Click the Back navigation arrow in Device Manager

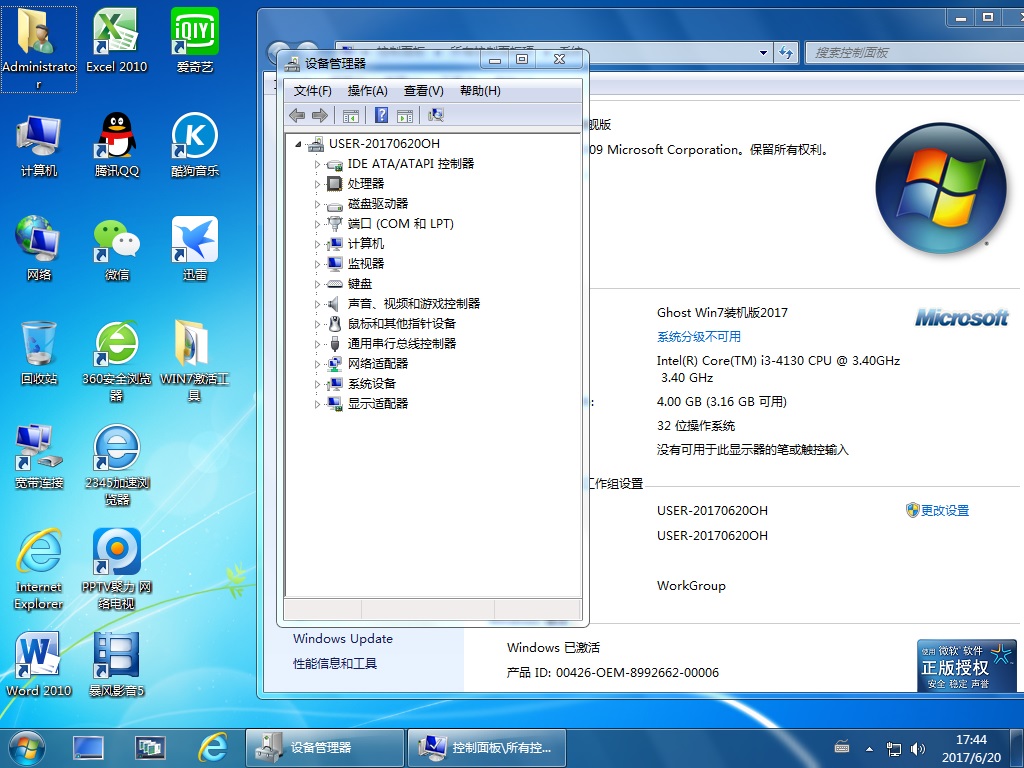tap(296, 115)
